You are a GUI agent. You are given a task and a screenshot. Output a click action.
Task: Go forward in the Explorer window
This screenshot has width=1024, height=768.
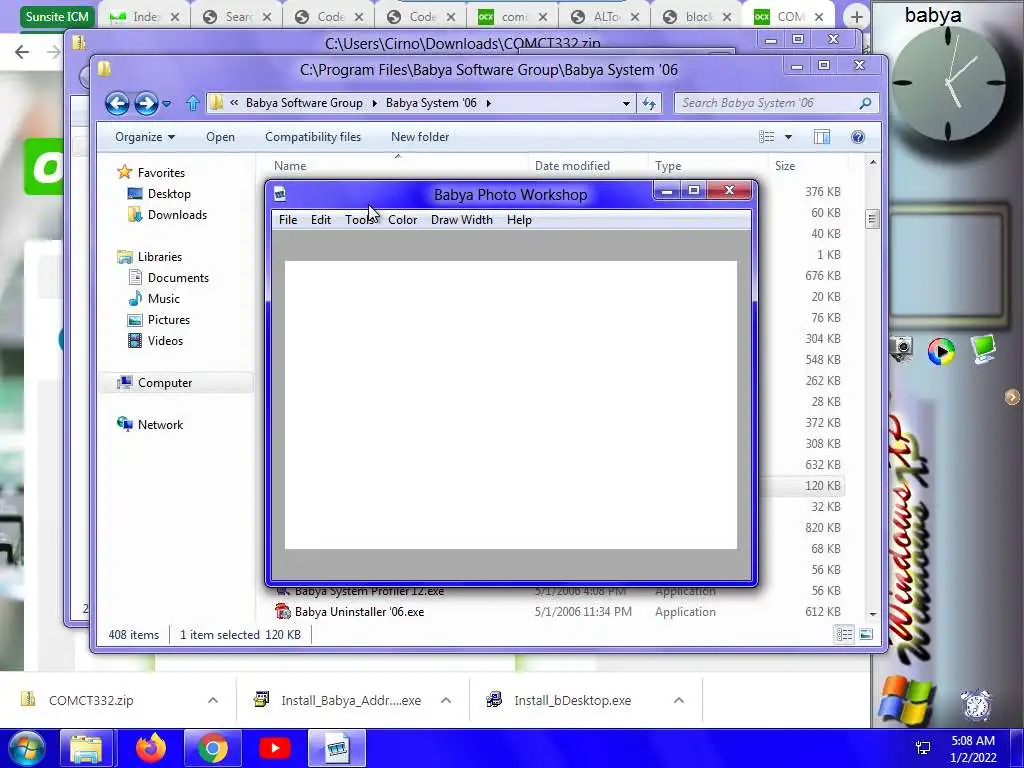click(146, 103)
